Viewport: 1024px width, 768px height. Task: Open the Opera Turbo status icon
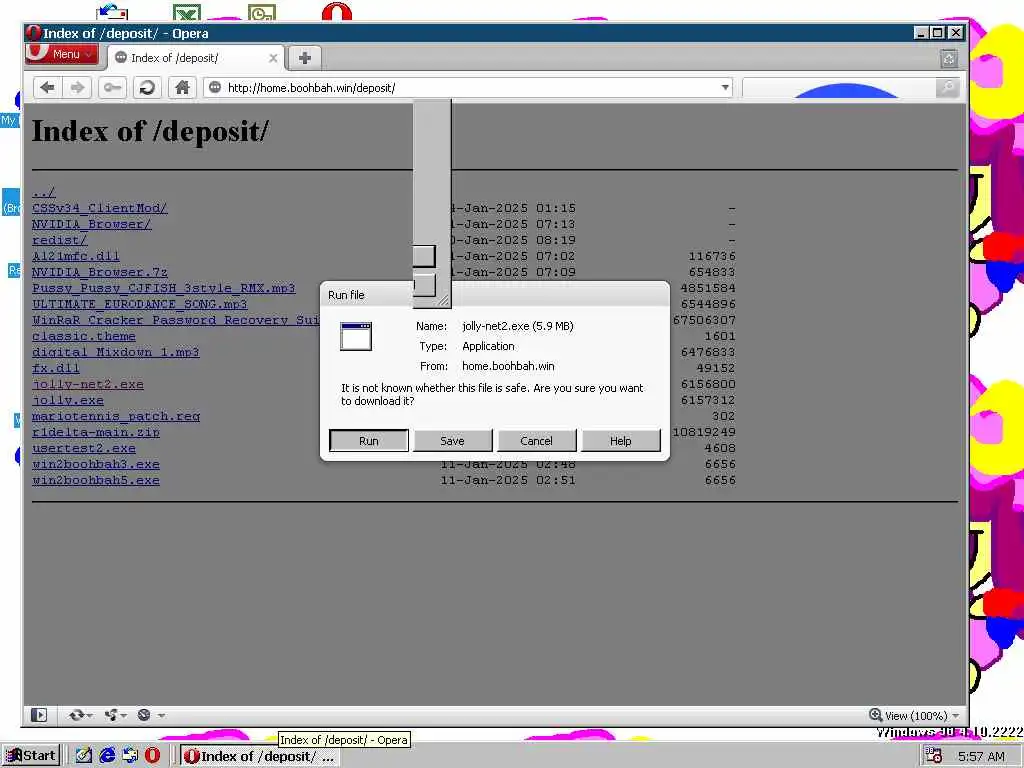(x=144, y=715)
